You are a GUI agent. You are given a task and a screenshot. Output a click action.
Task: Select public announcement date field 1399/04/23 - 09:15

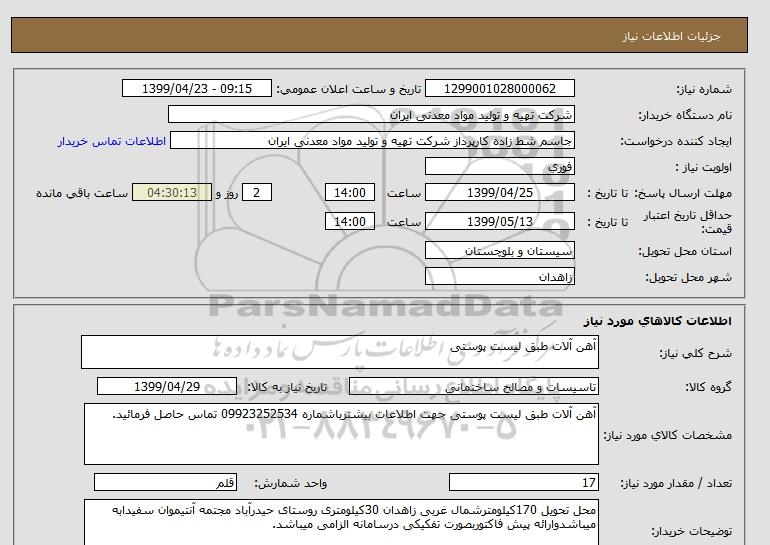[196, 89]
